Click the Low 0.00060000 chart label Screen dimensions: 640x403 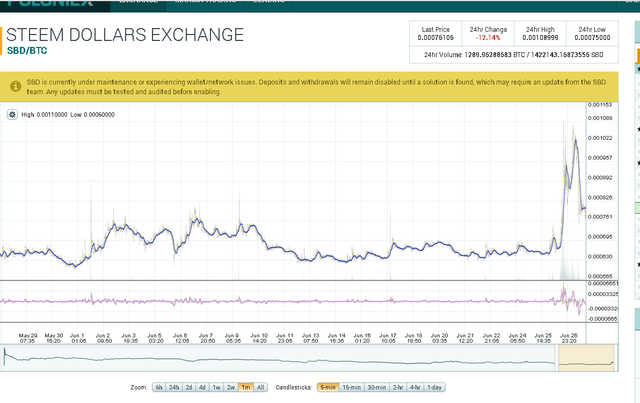coord(93,115)
